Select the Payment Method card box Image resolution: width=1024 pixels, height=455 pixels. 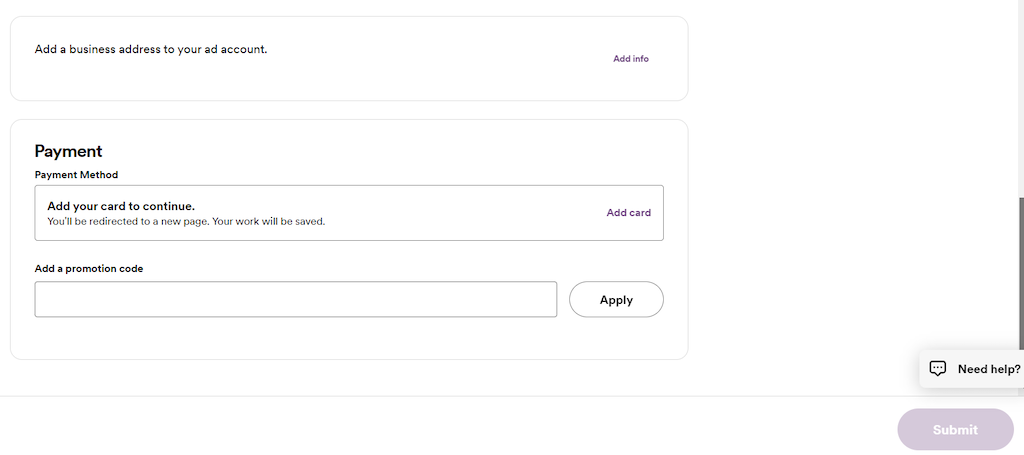coord(349,213)
